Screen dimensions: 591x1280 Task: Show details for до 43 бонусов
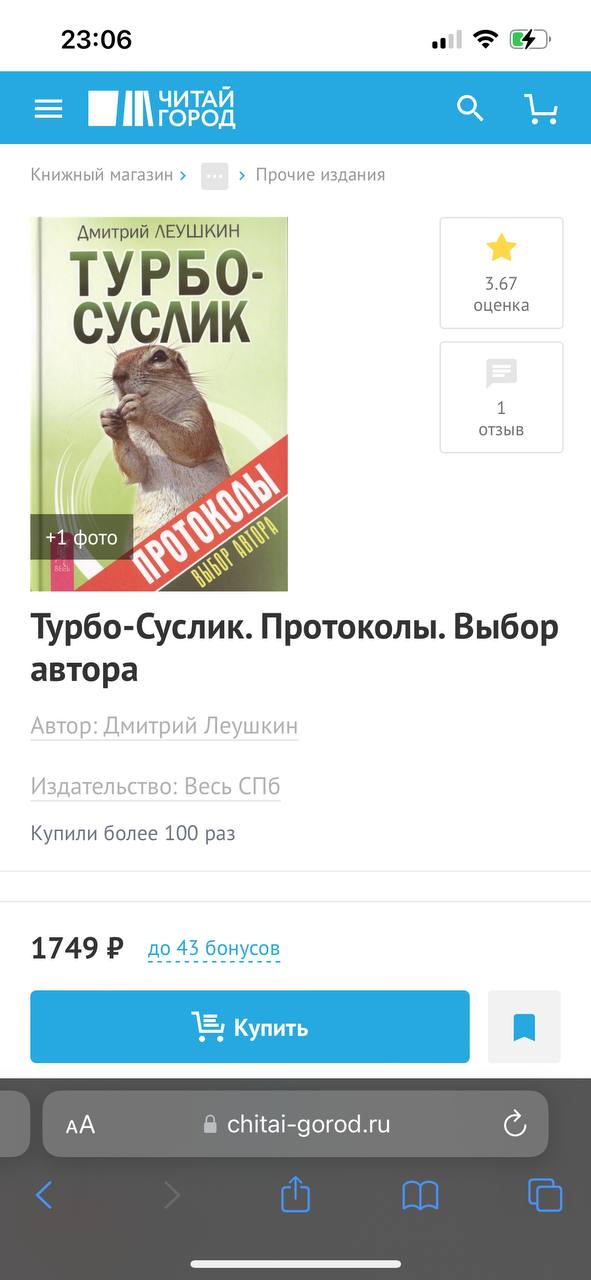coord(214,949)
